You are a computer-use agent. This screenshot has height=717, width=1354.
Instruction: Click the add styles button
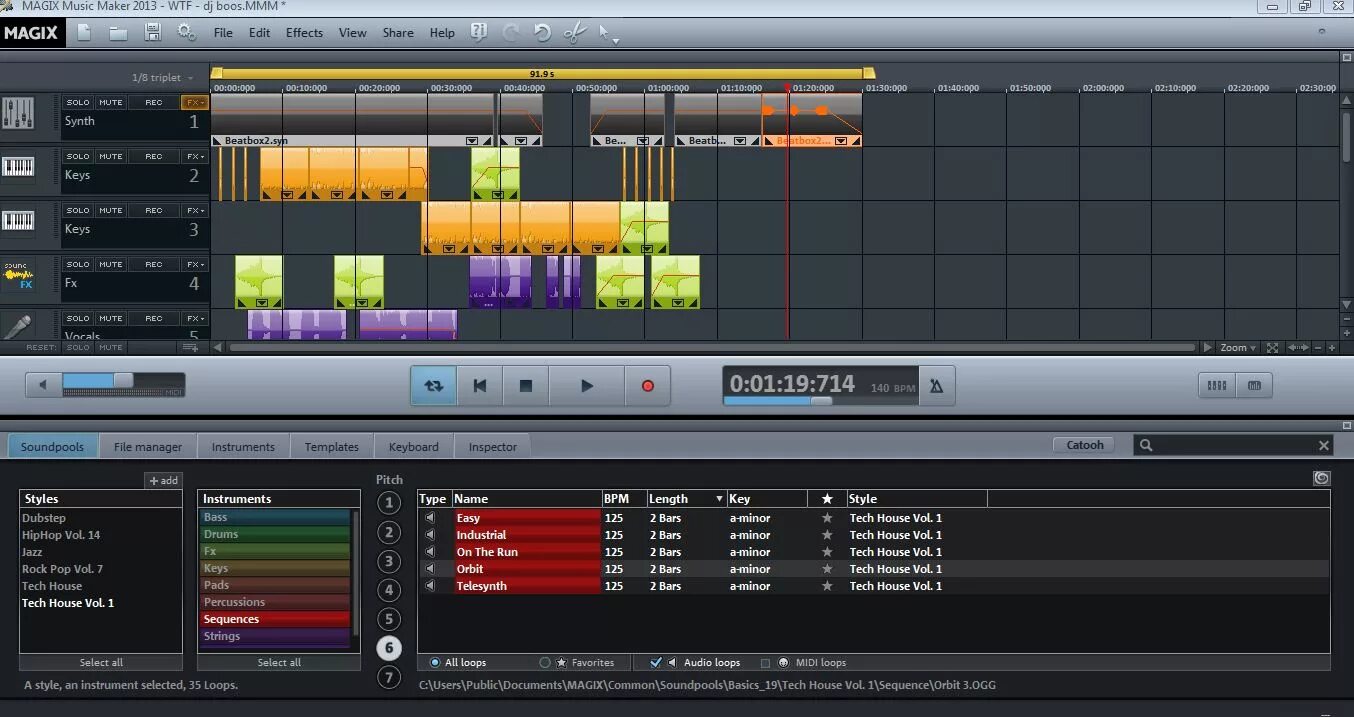point(164,480)
